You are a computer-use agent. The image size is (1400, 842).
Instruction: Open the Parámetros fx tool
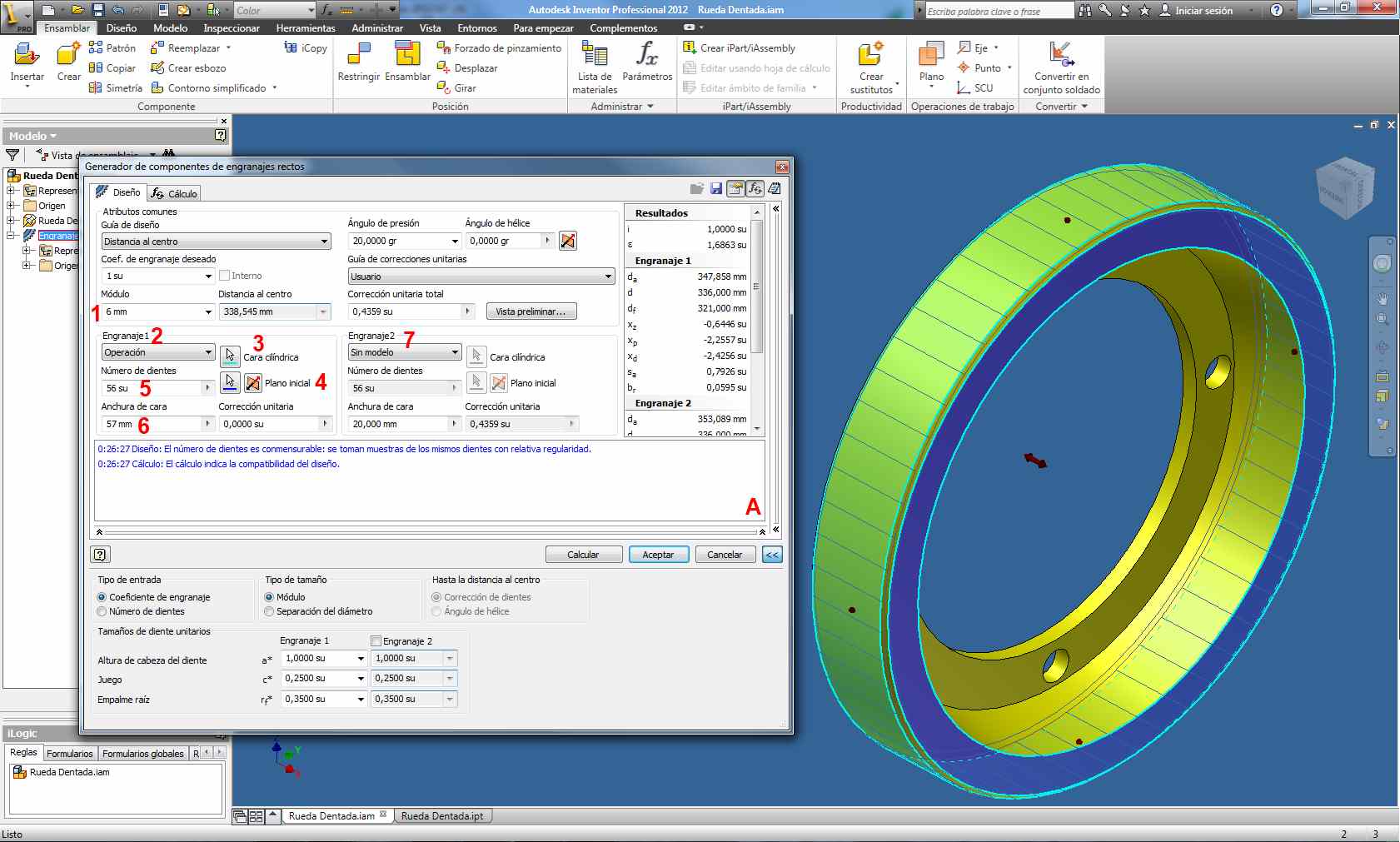647,62
